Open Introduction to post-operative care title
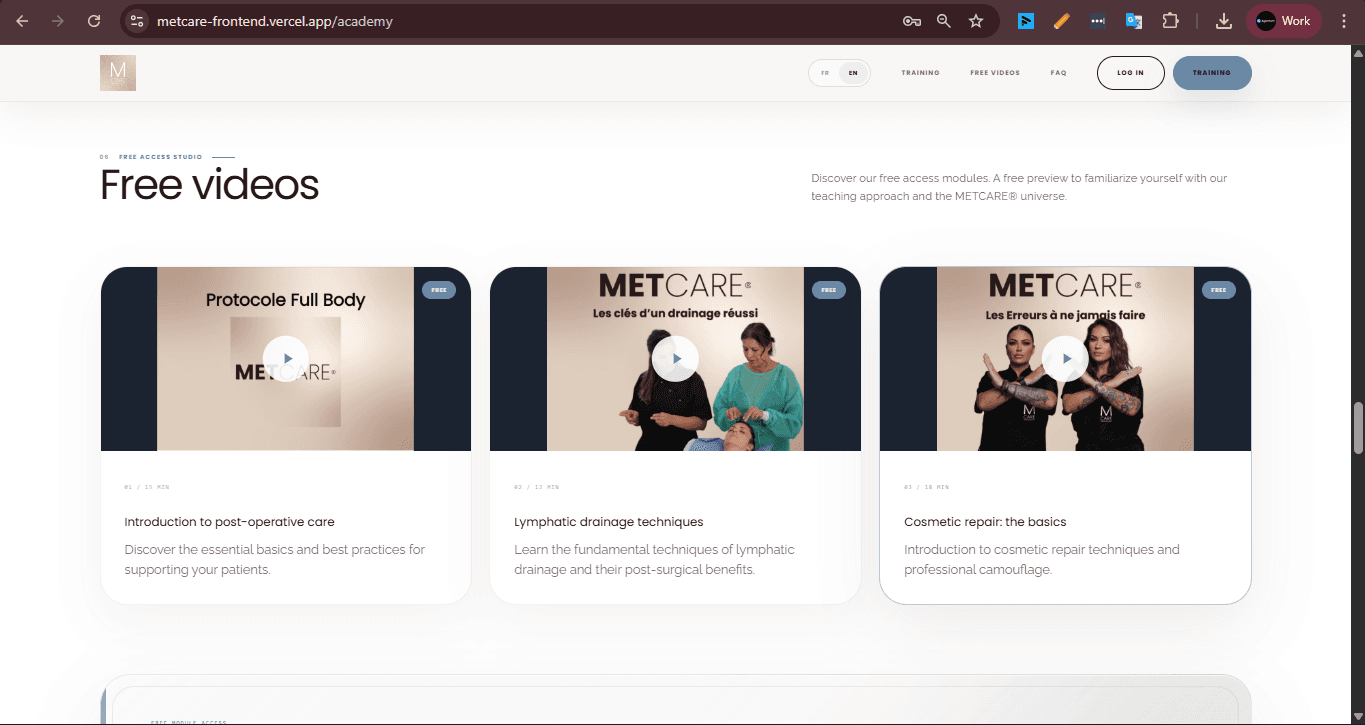 229,522
